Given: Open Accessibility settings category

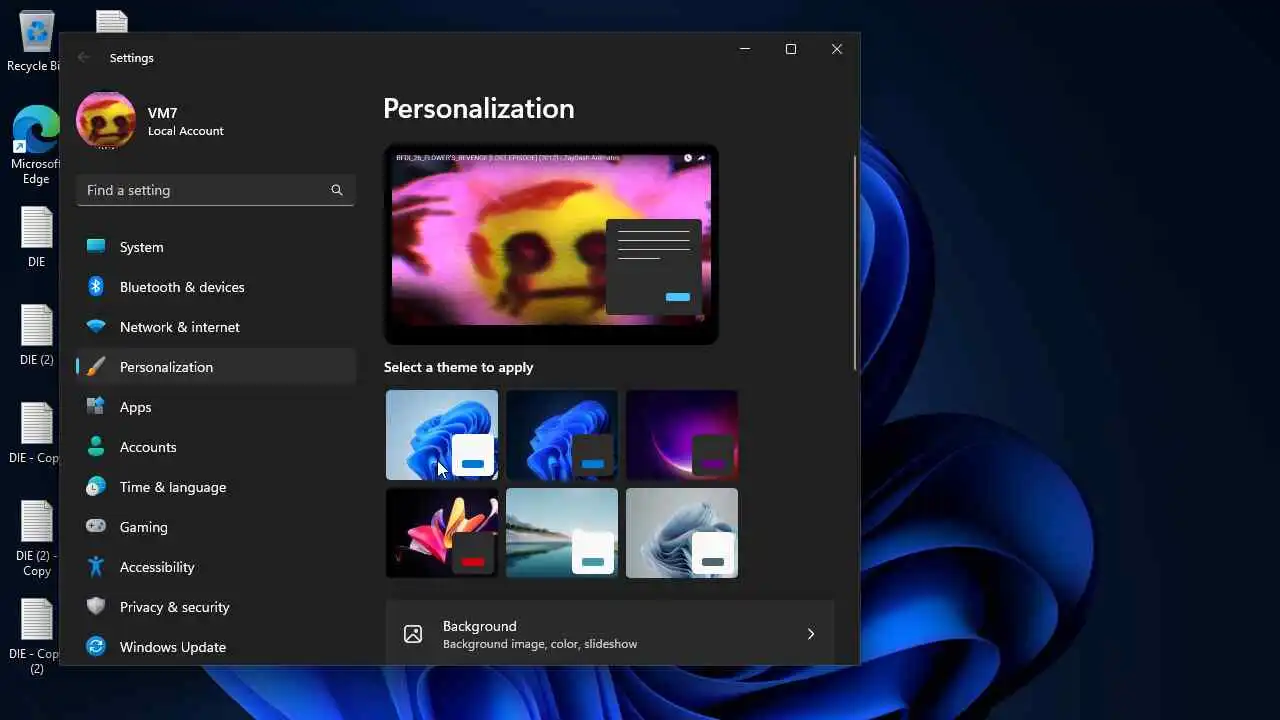Looking at the screenshot, I should 216,567.
